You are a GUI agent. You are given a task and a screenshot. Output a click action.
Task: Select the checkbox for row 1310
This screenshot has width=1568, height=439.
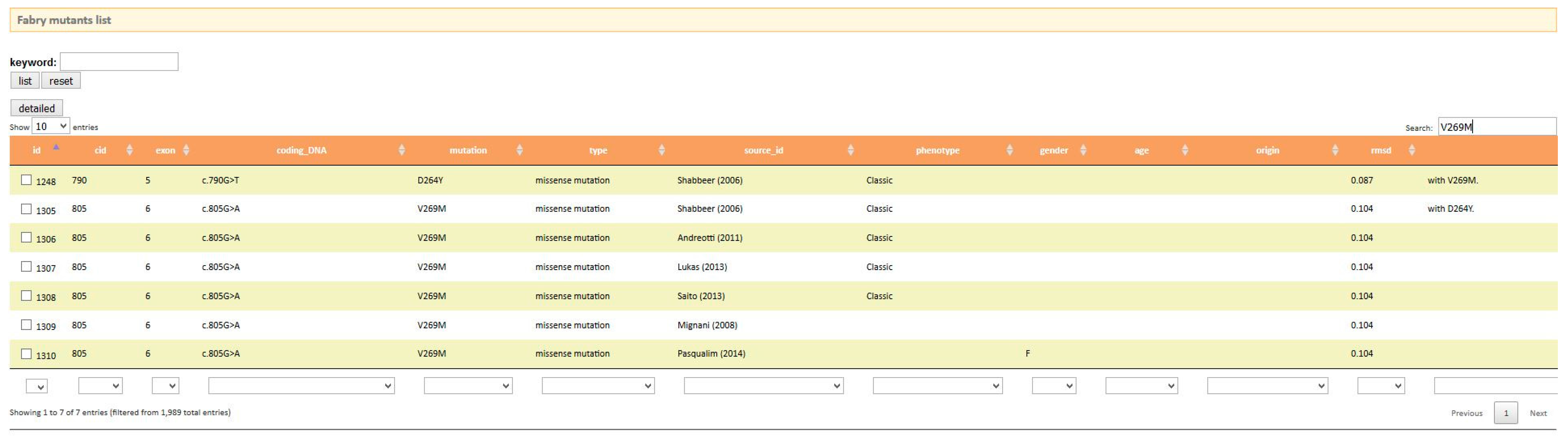tap(26, 354)
